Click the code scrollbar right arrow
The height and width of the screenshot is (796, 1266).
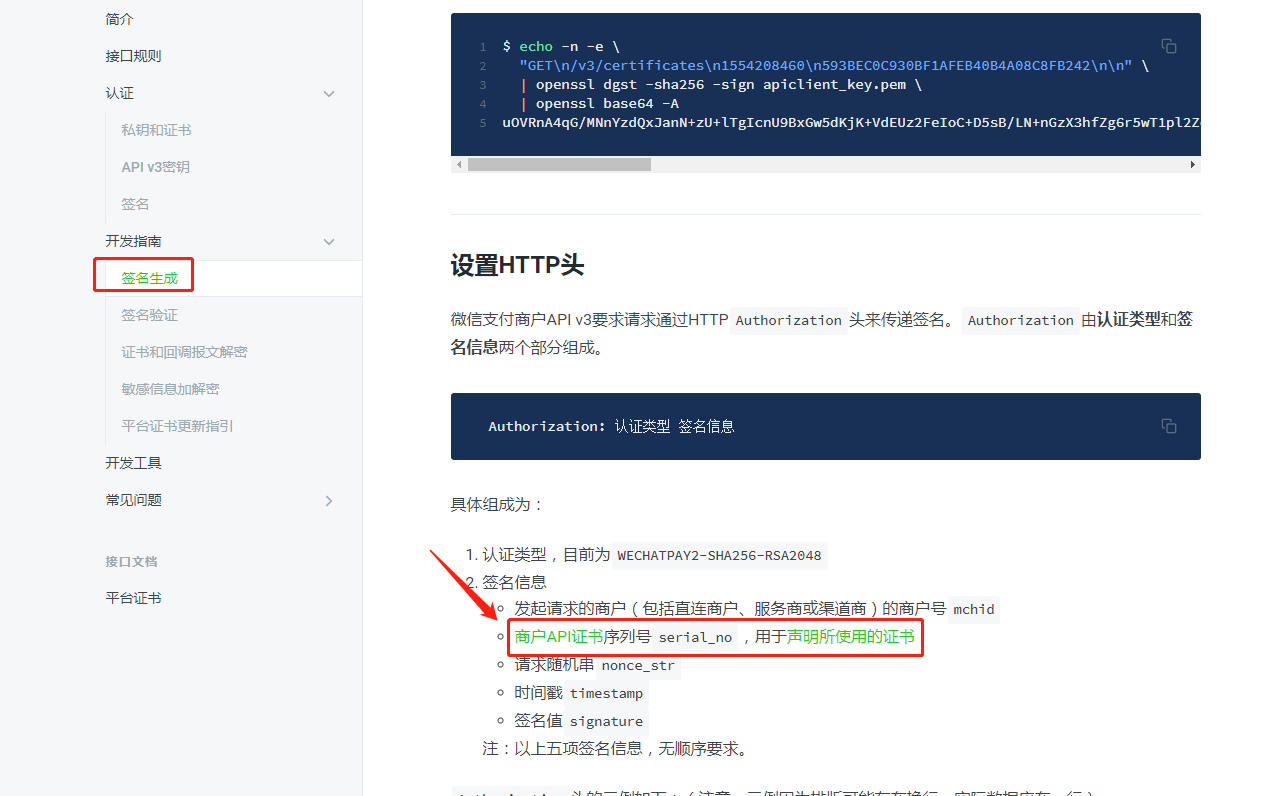pyautogui.click(x=1192, y=164)
